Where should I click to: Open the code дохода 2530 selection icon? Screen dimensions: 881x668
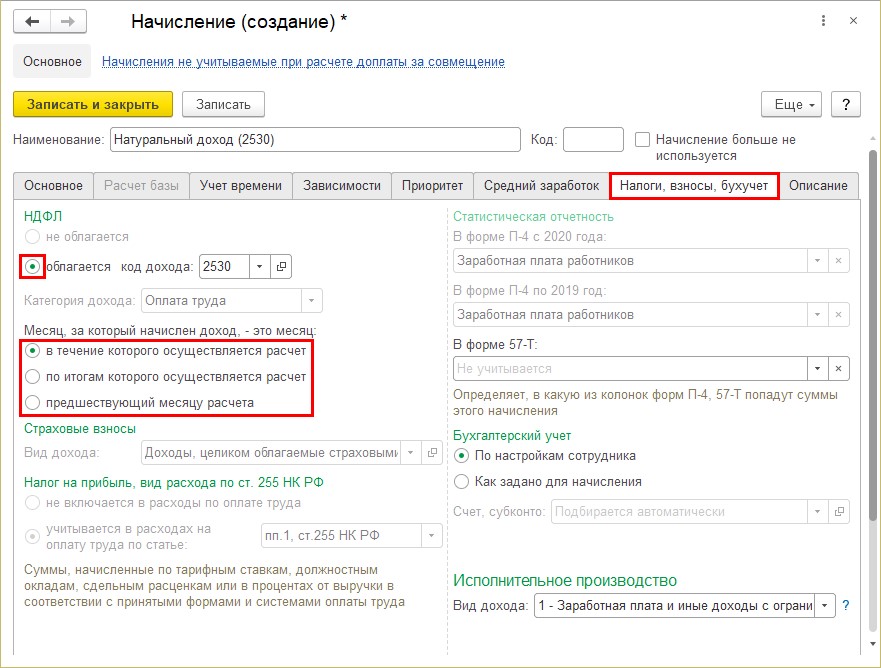pos(281,266)
